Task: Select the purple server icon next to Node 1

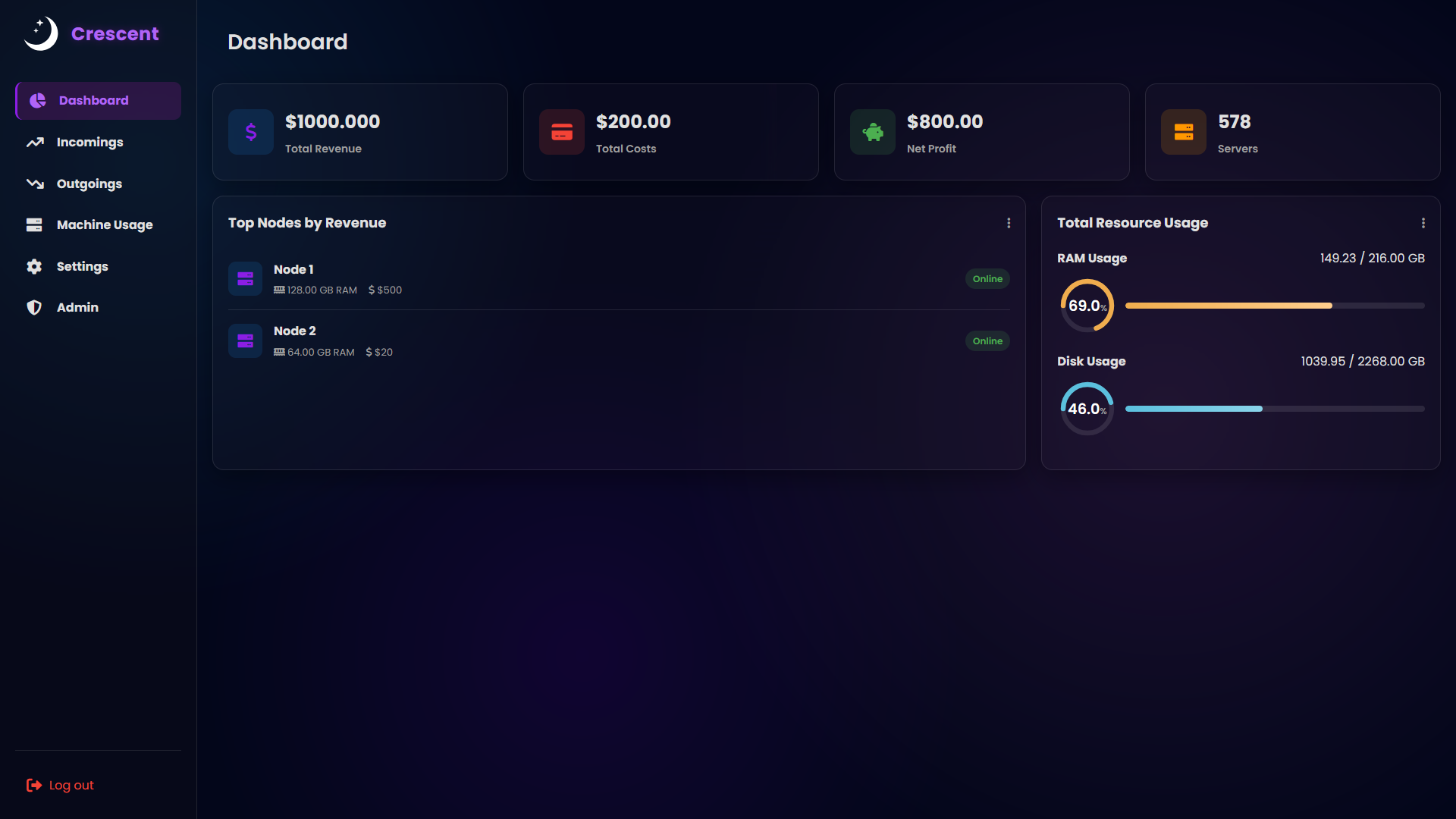Action: [245, 278]
